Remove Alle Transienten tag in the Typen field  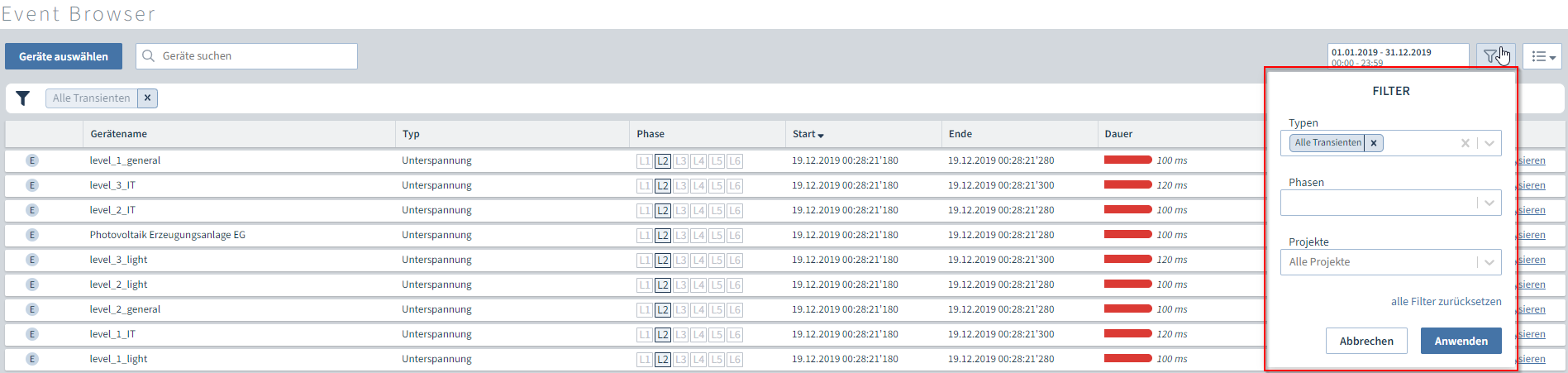point(1374,143)
